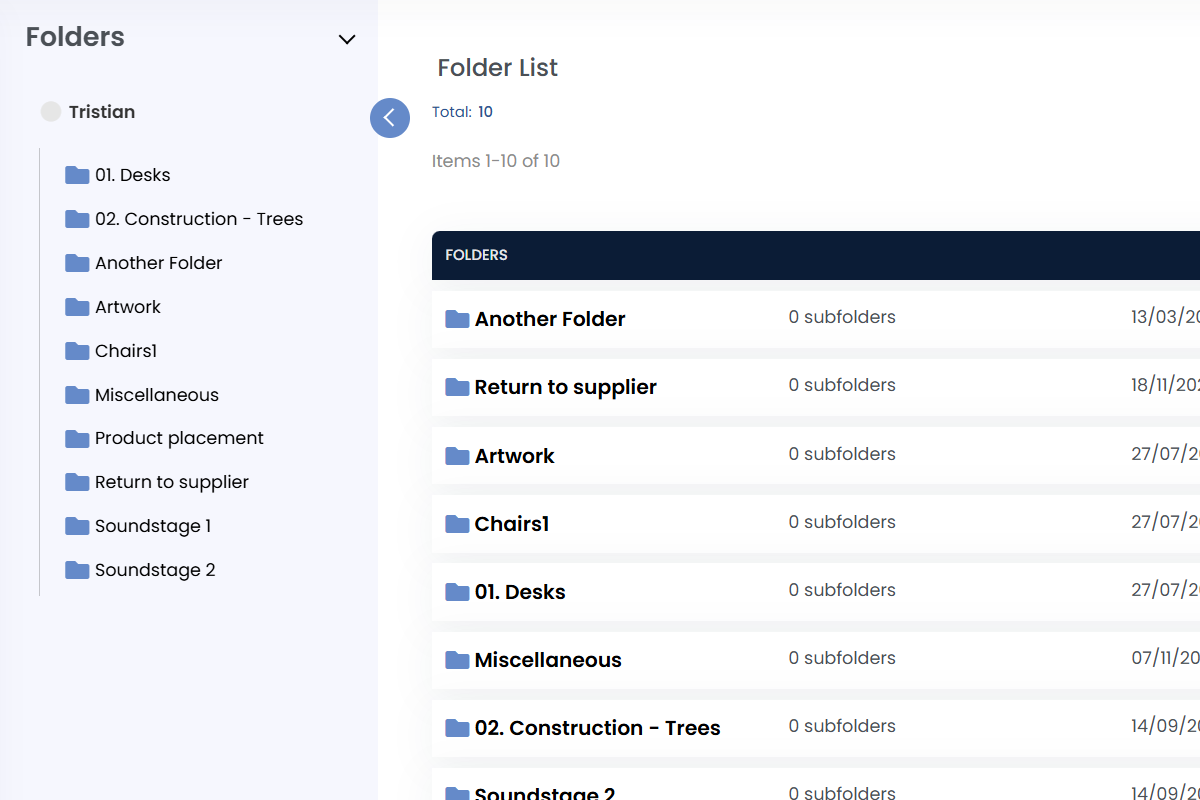1200x800 pixels.
Task: Click folder icon for Artwork in sidebar
Action: (x=77, y=307)
